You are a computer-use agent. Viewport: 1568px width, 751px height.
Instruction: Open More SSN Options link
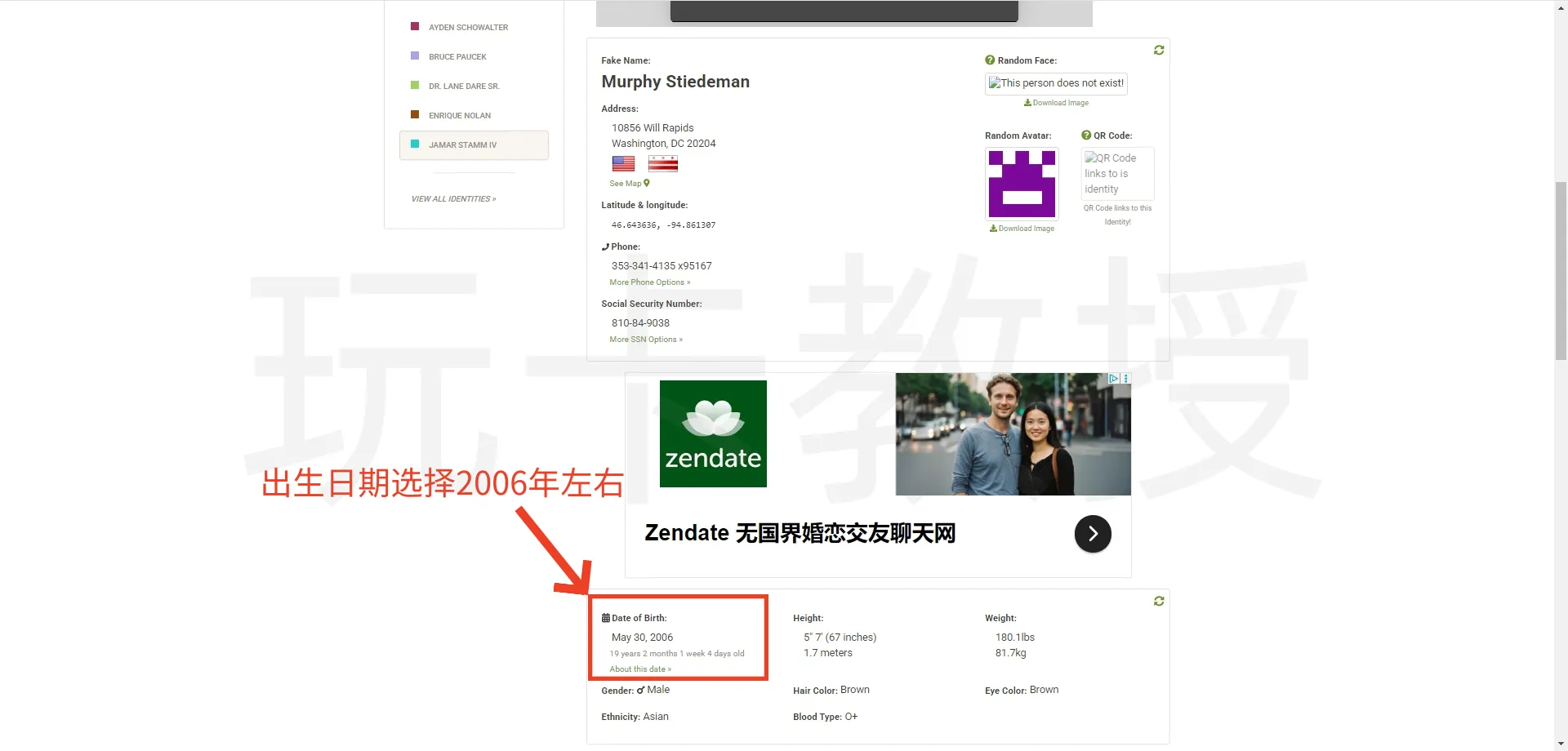pos(645,340)
